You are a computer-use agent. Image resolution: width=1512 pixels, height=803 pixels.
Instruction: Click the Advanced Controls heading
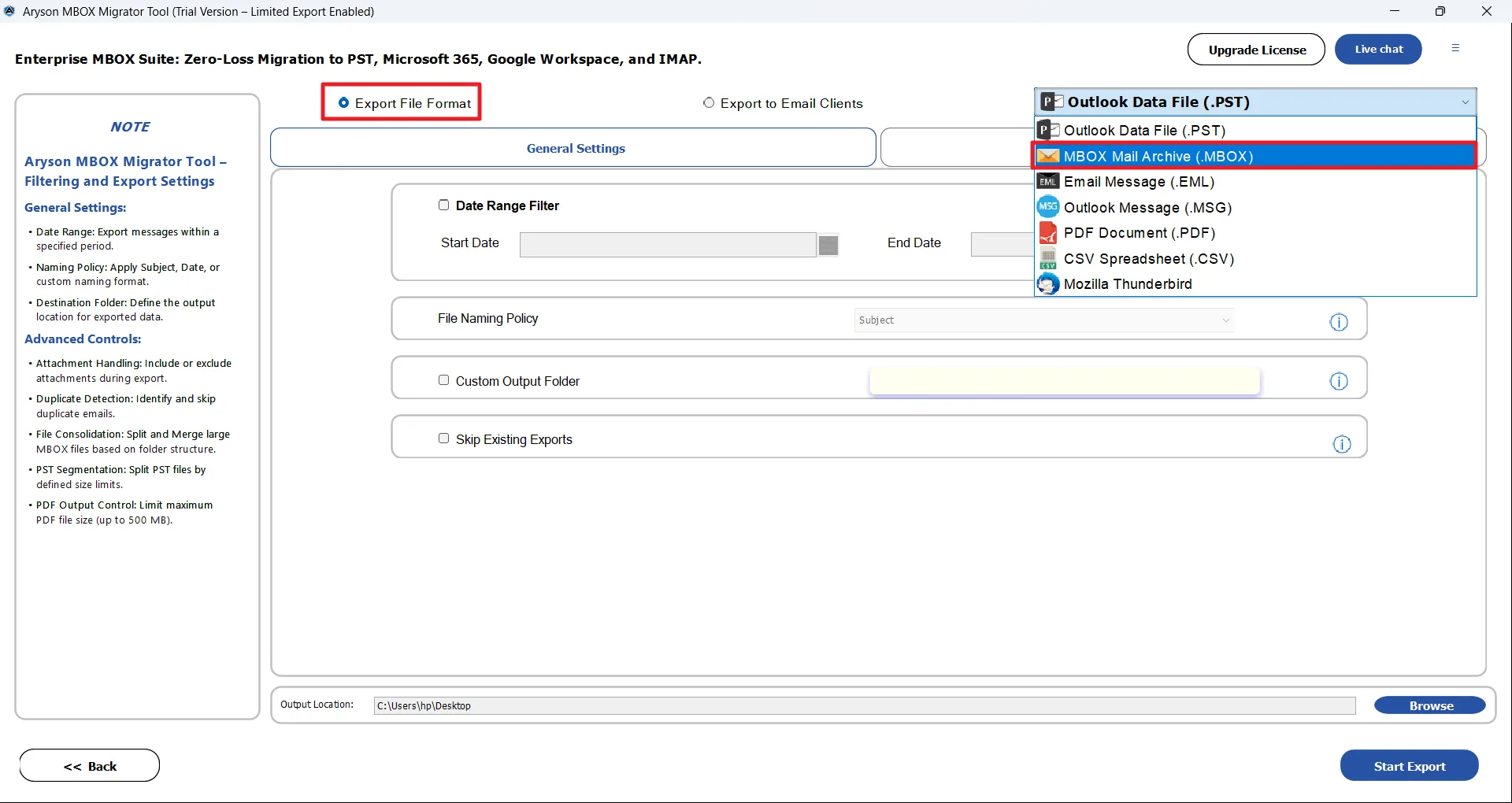pos(83,339)
